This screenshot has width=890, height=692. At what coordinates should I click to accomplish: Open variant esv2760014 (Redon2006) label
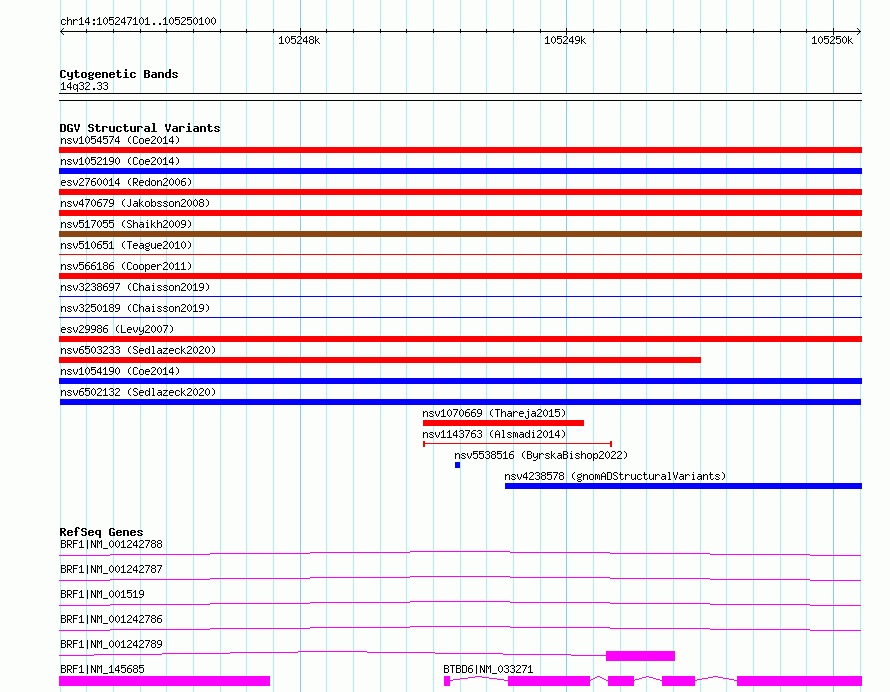[126, 182]
